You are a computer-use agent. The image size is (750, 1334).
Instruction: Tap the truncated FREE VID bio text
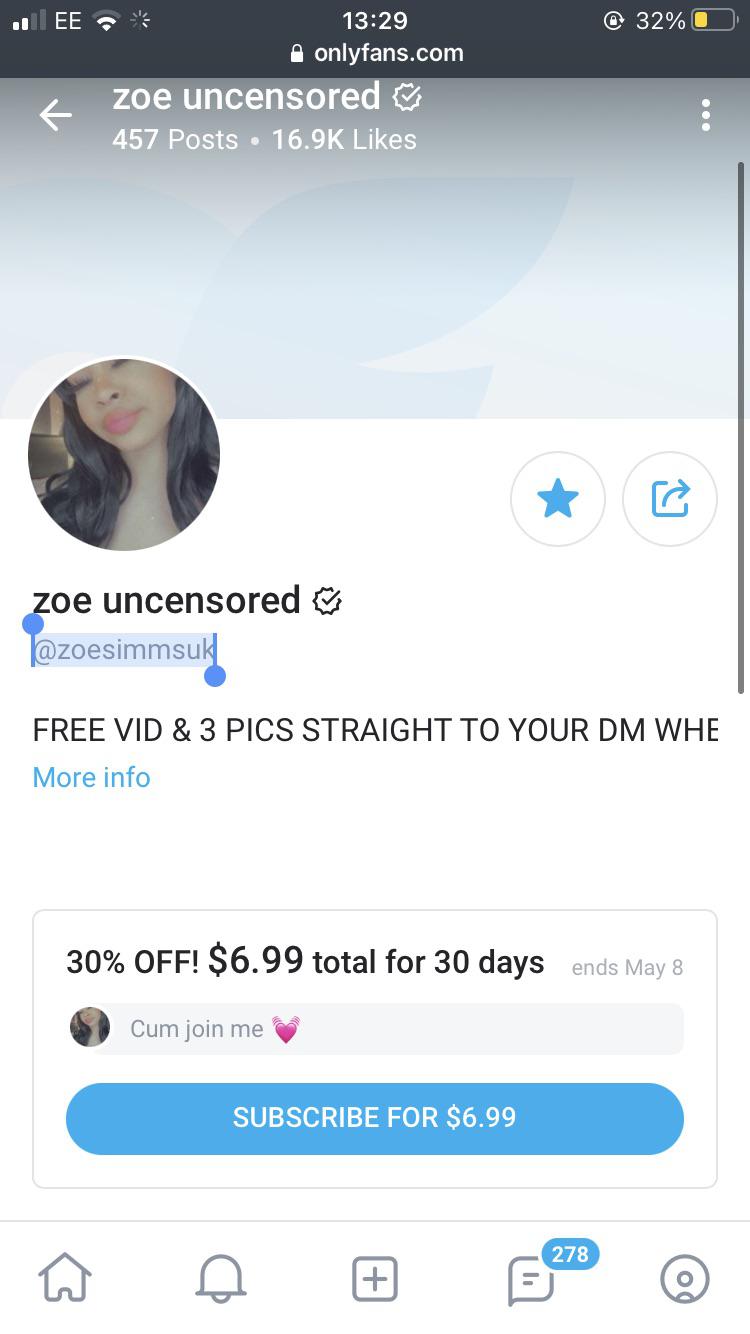click(x=375, y=729)
